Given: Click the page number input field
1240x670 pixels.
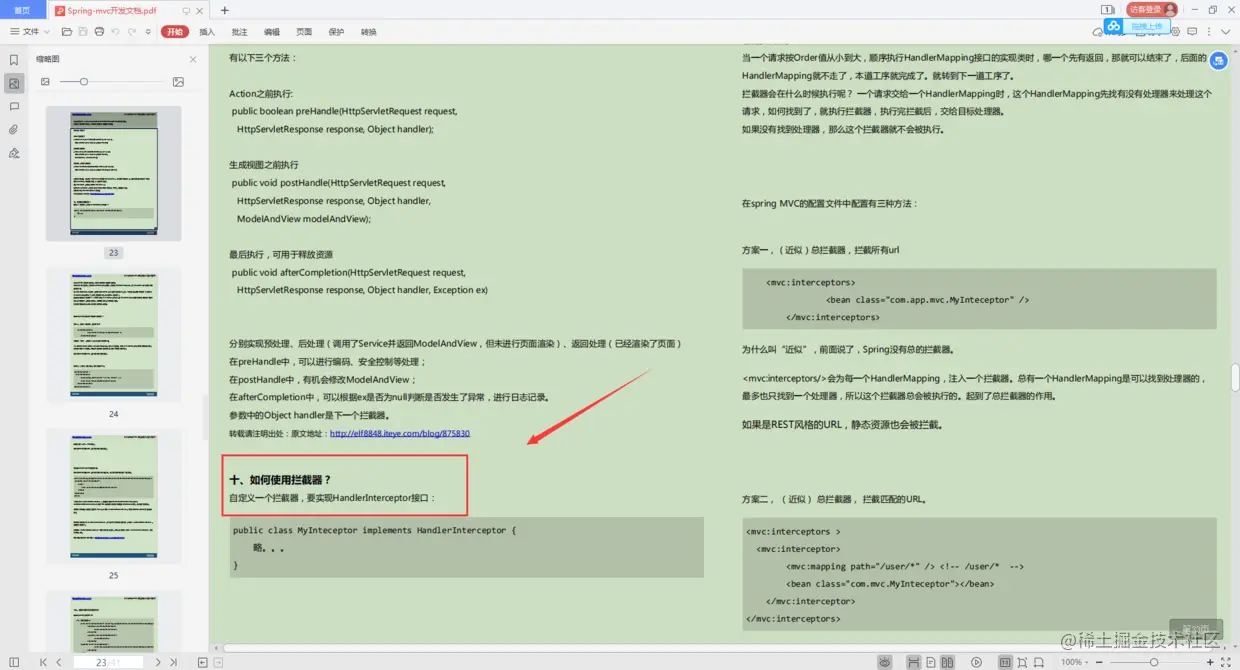Looking at the screenshot, I should pyautogui.click(x=108, y=662).
